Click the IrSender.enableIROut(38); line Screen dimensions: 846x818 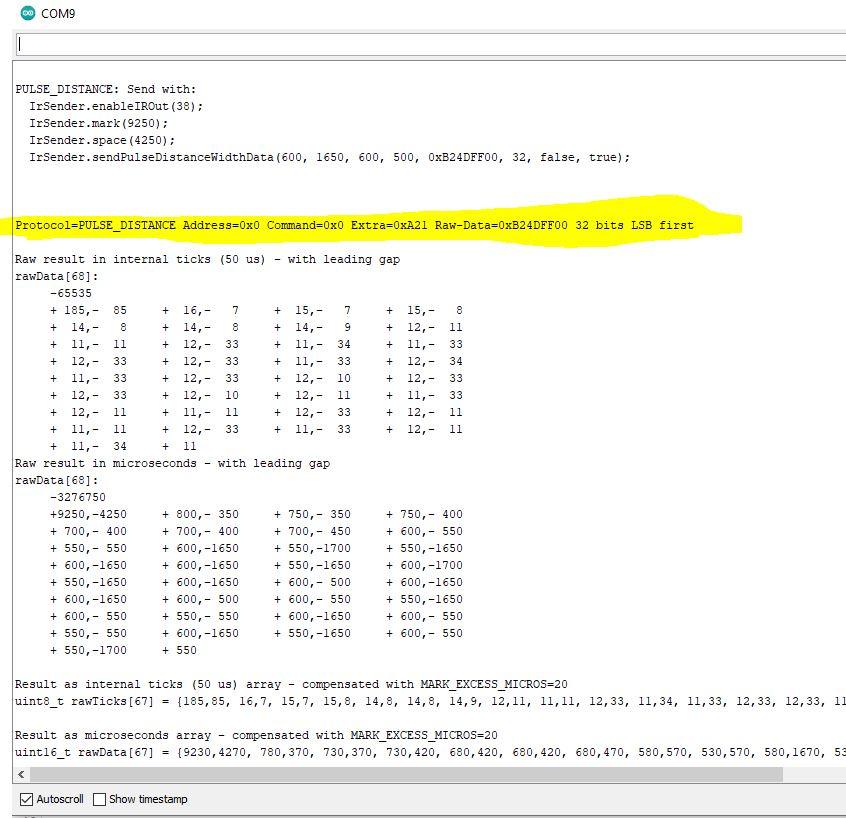click(116, 106)
